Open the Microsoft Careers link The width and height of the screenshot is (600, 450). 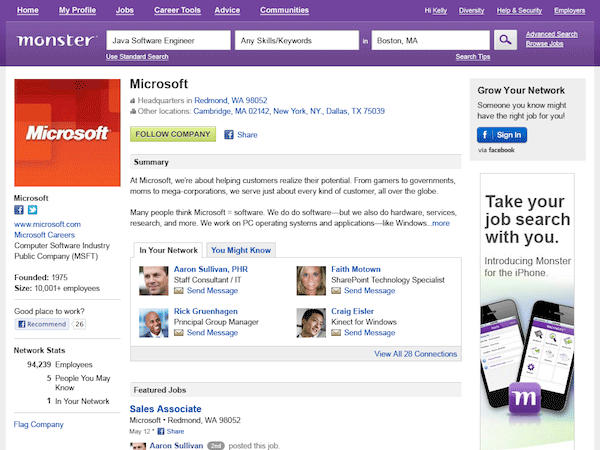click(x=44, y=235)
